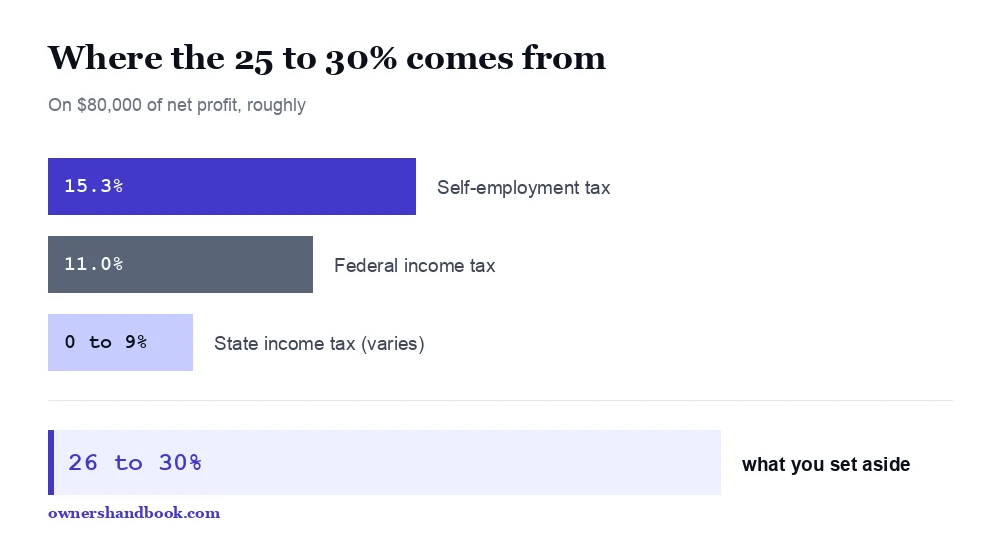The width and height of the screenshot is (1000, 548).
Task: Click the Federal income tax label
Action: (415, 265)
